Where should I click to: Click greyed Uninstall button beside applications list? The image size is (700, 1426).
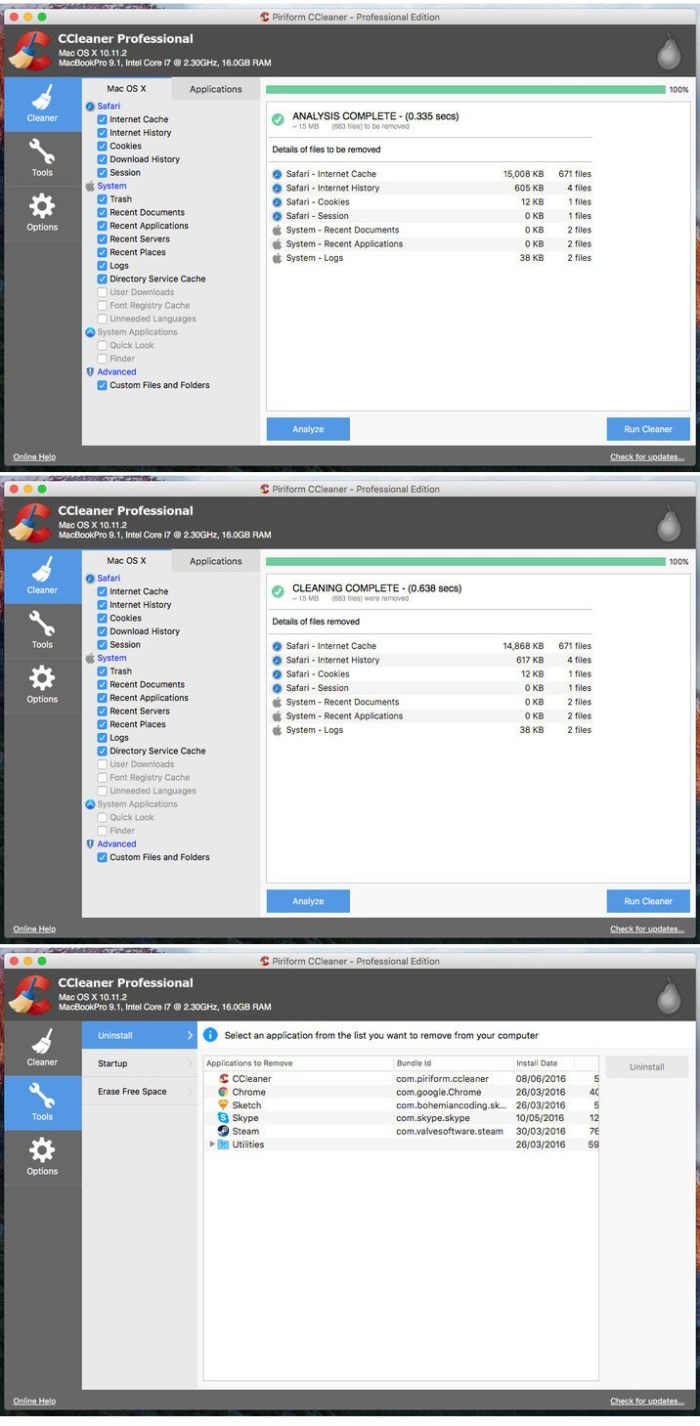647,1067
